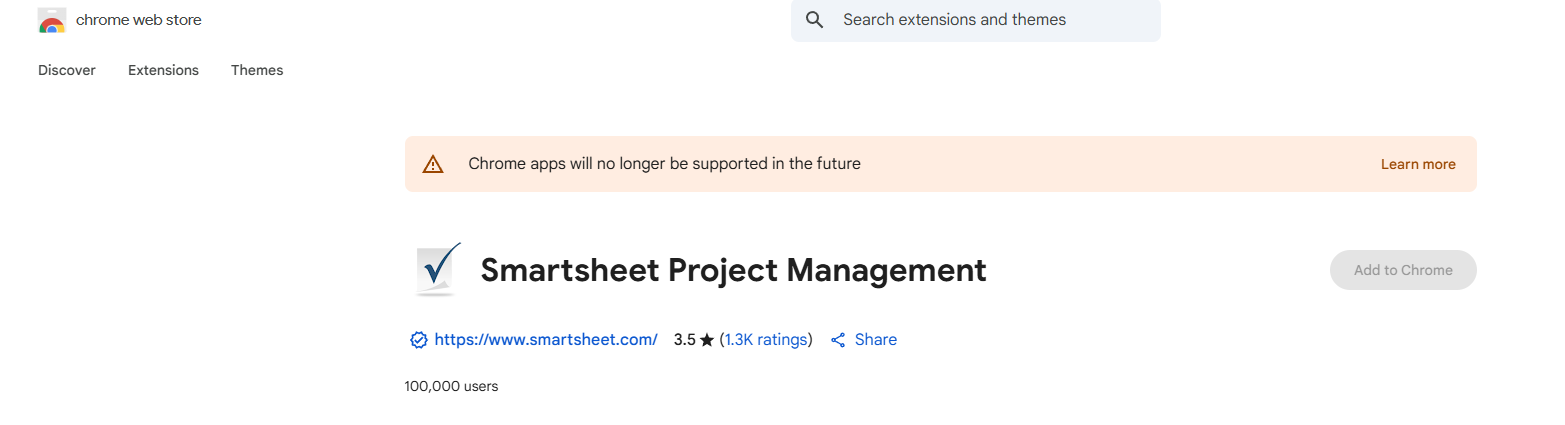Click the blue verified badge icon

(419, 340)
